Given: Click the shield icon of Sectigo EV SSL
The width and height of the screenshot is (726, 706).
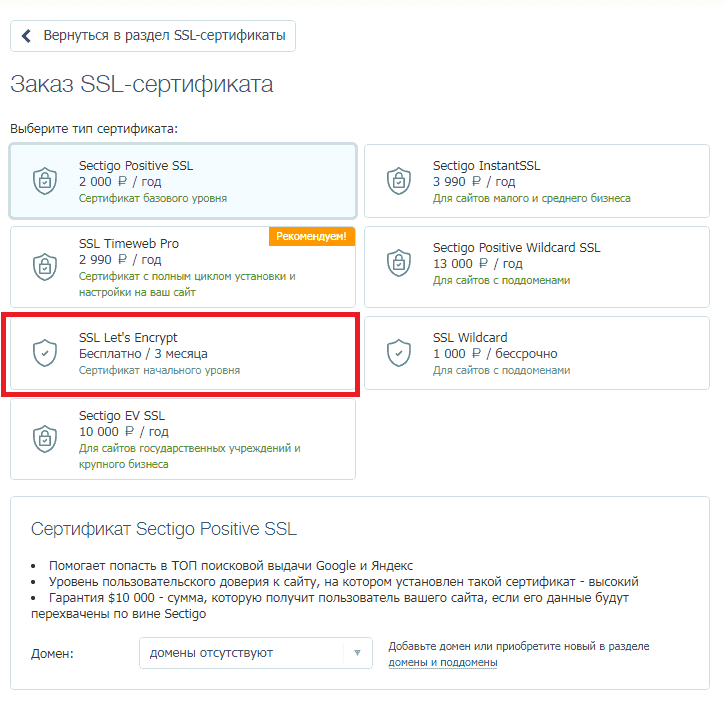Looking at the screenshot, I should click(x=45, y=438).
